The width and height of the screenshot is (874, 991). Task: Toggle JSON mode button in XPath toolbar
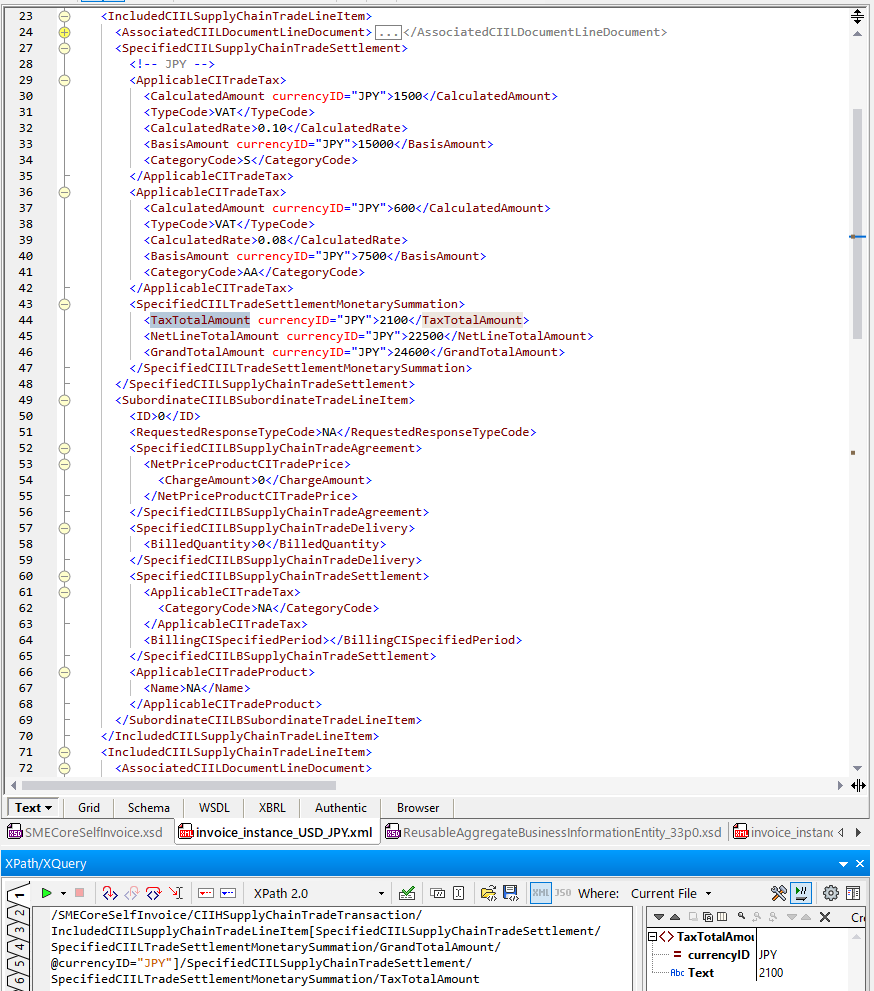(x=563, y=893)
